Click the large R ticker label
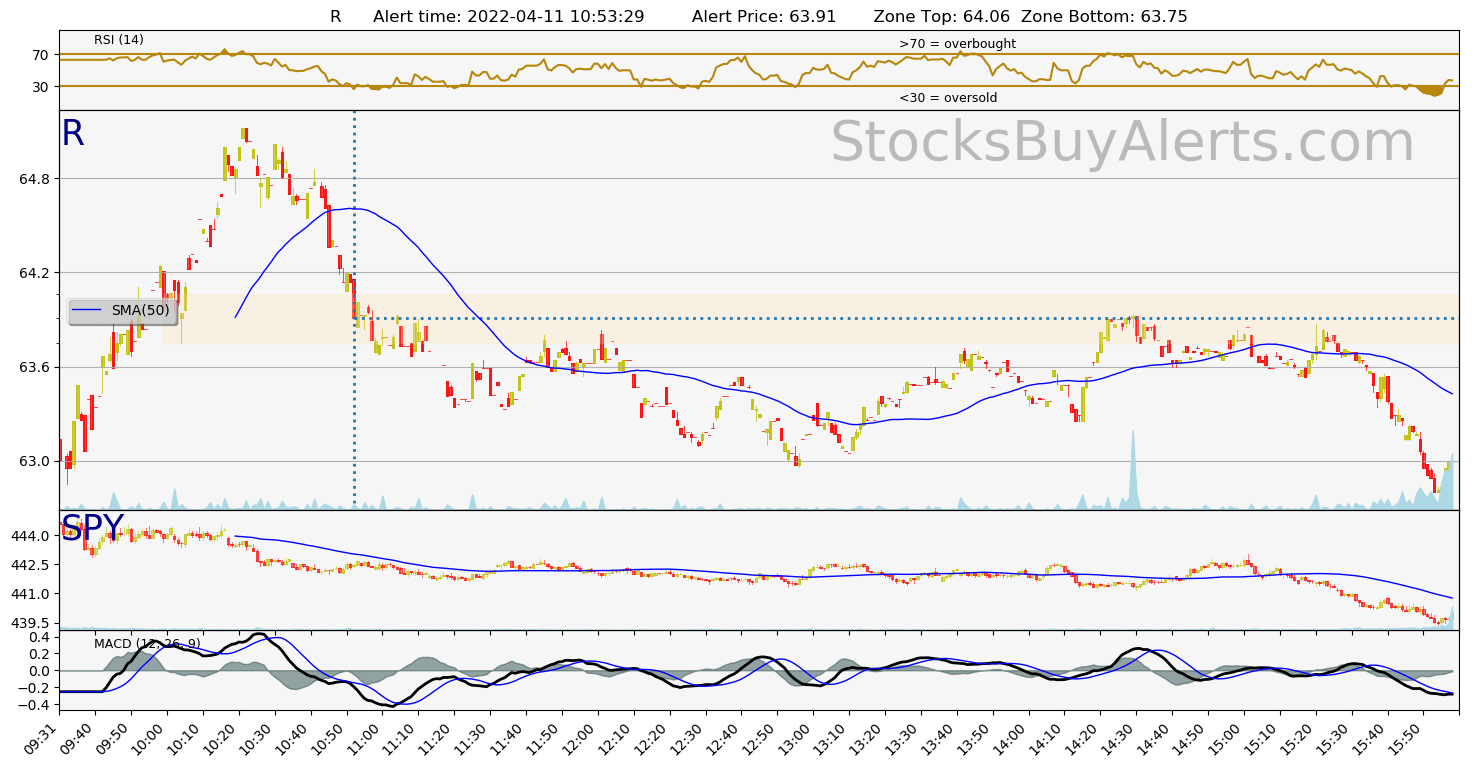 point(73,134)
